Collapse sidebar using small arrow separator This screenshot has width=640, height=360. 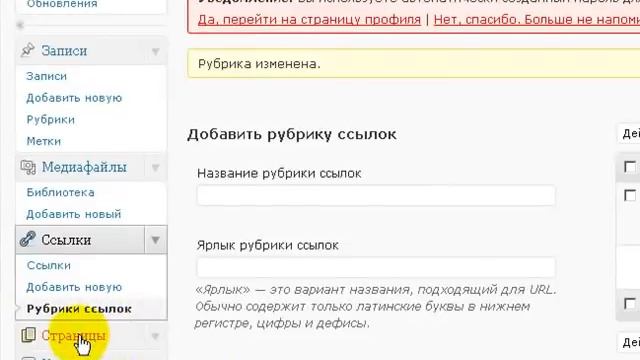(x=20, y=25)
